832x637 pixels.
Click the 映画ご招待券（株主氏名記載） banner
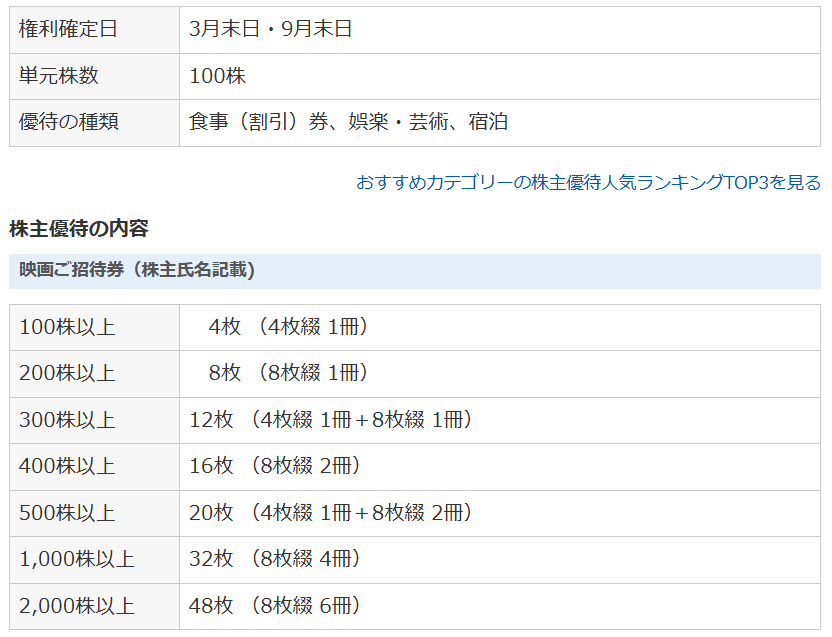415,271
